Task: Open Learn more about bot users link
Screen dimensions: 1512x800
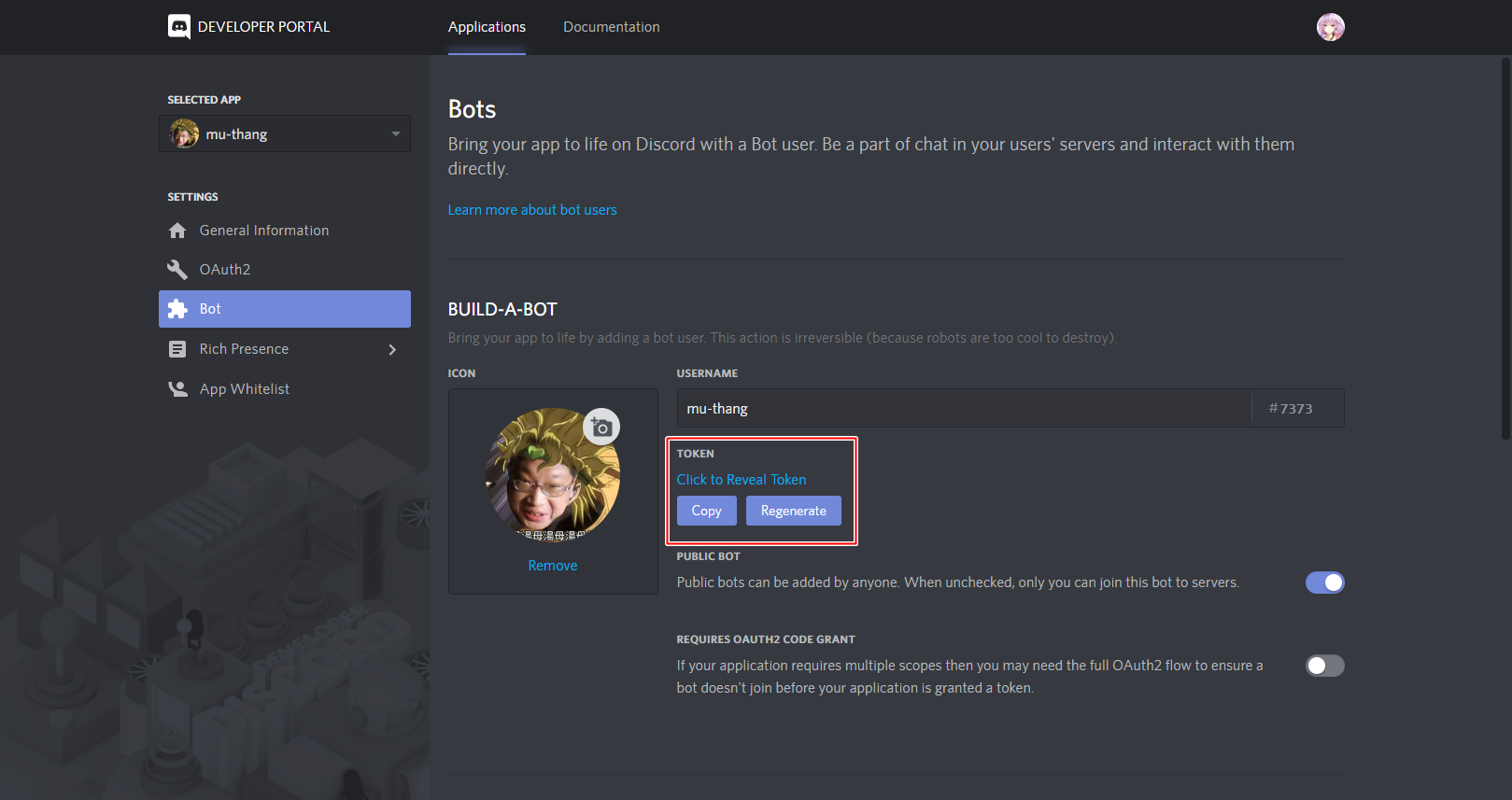Action: point(532,210)
